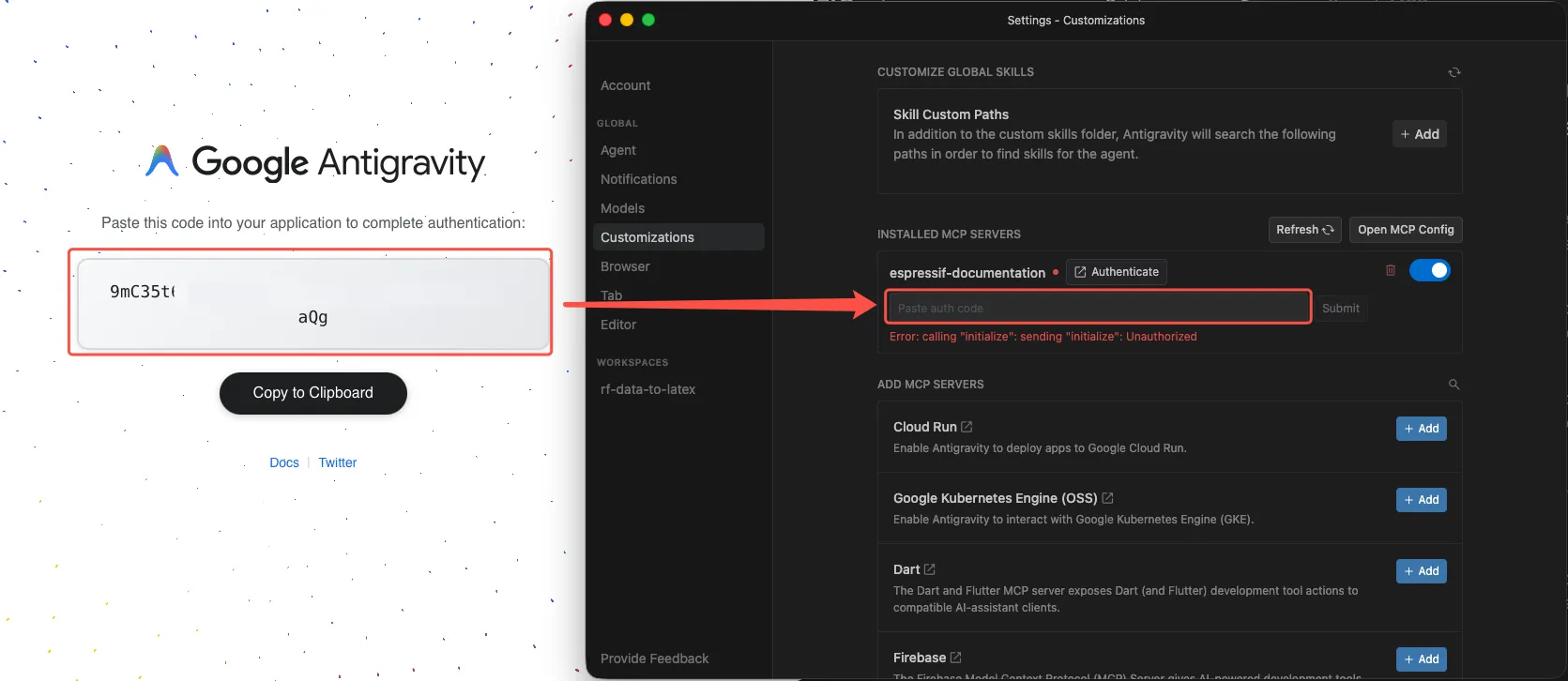Screen dimensions: 1568x681
Task: Click Copy to Clipboard button
Action: coord(313,393)
